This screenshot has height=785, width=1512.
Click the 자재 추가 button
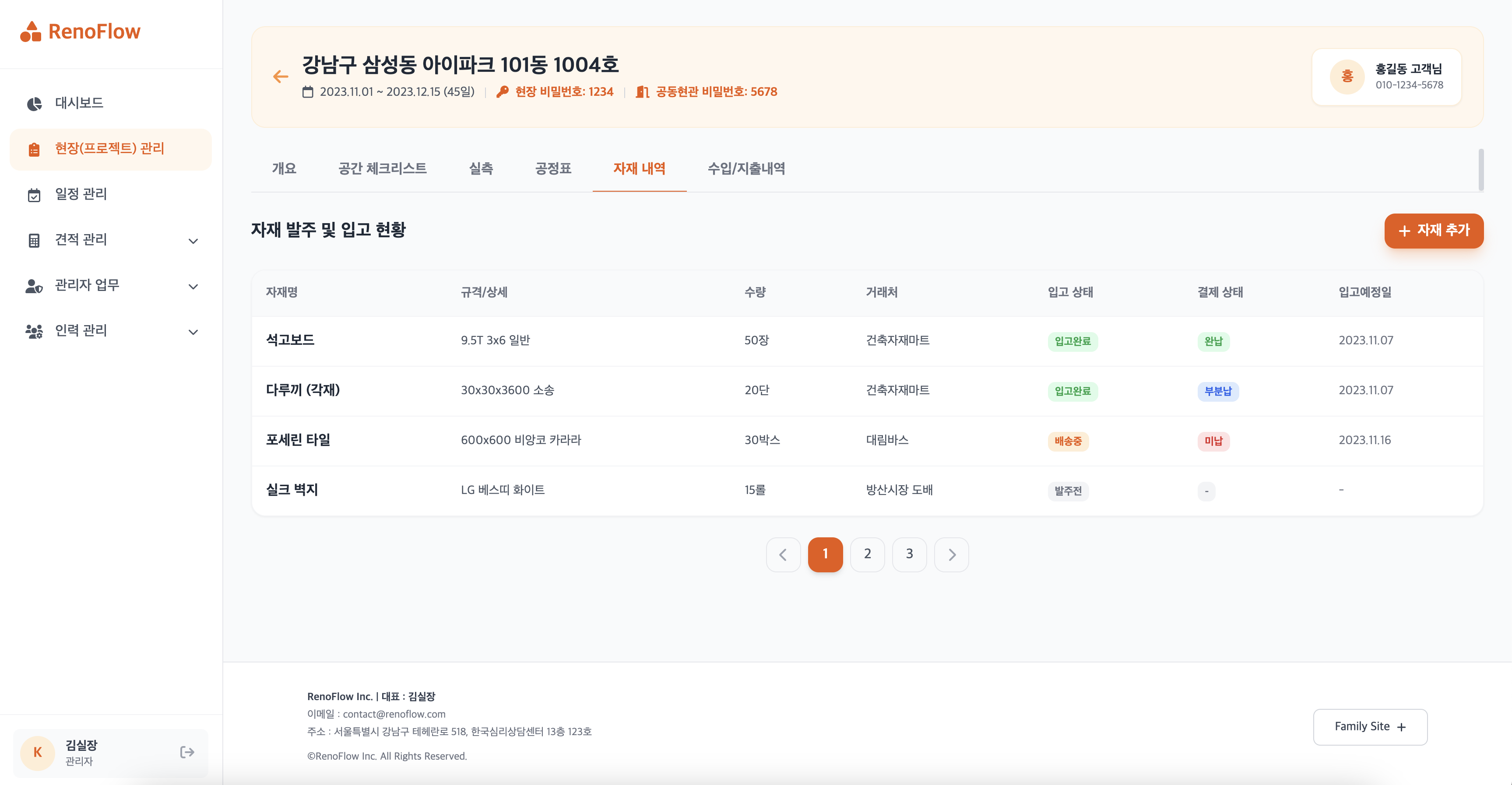click(1433, 231)
